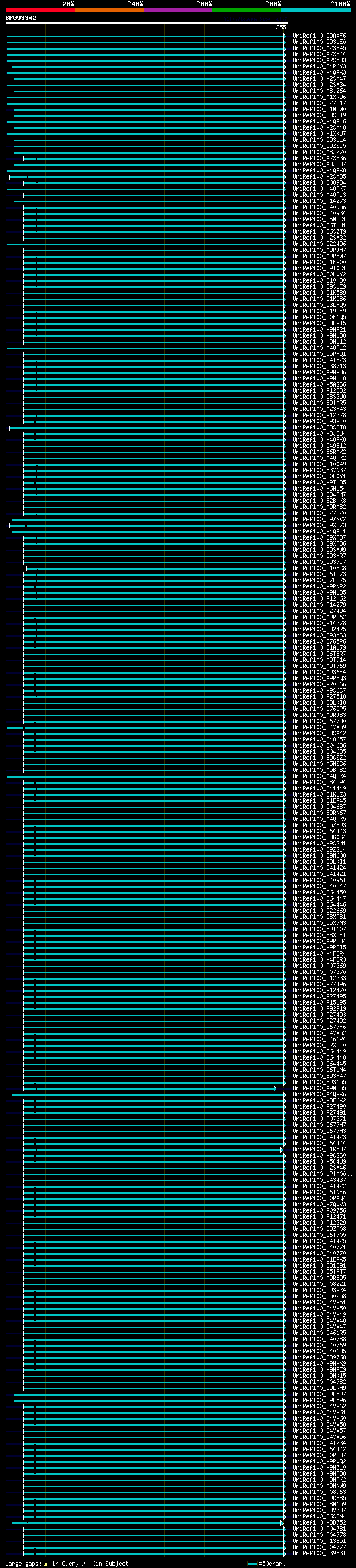The width and height of the screenshot is (356, 1568).
Task: Select the UniRef100_Q50K58 label
Action: [x=319, y=1296]
